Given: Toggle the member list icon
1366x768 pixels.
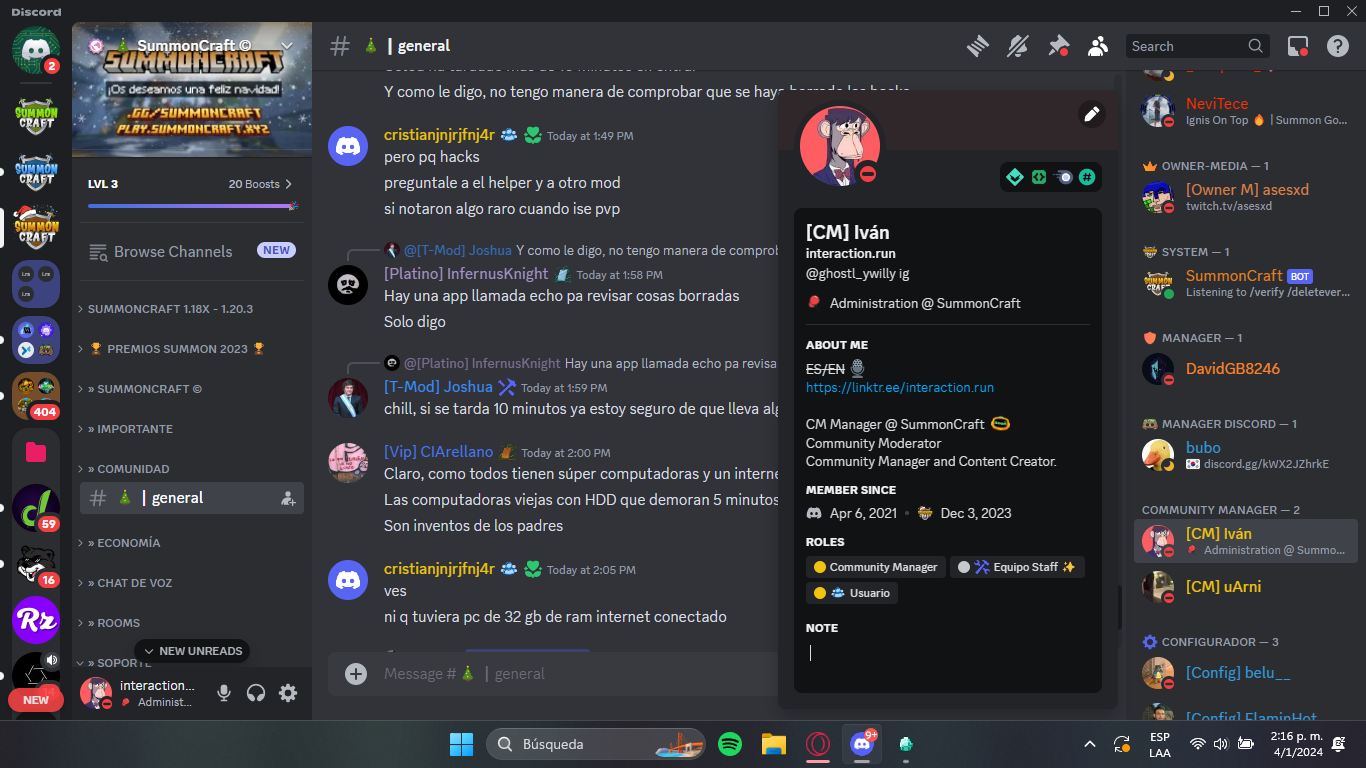Looking at the screenshot, I should (x=1098, y=46).
